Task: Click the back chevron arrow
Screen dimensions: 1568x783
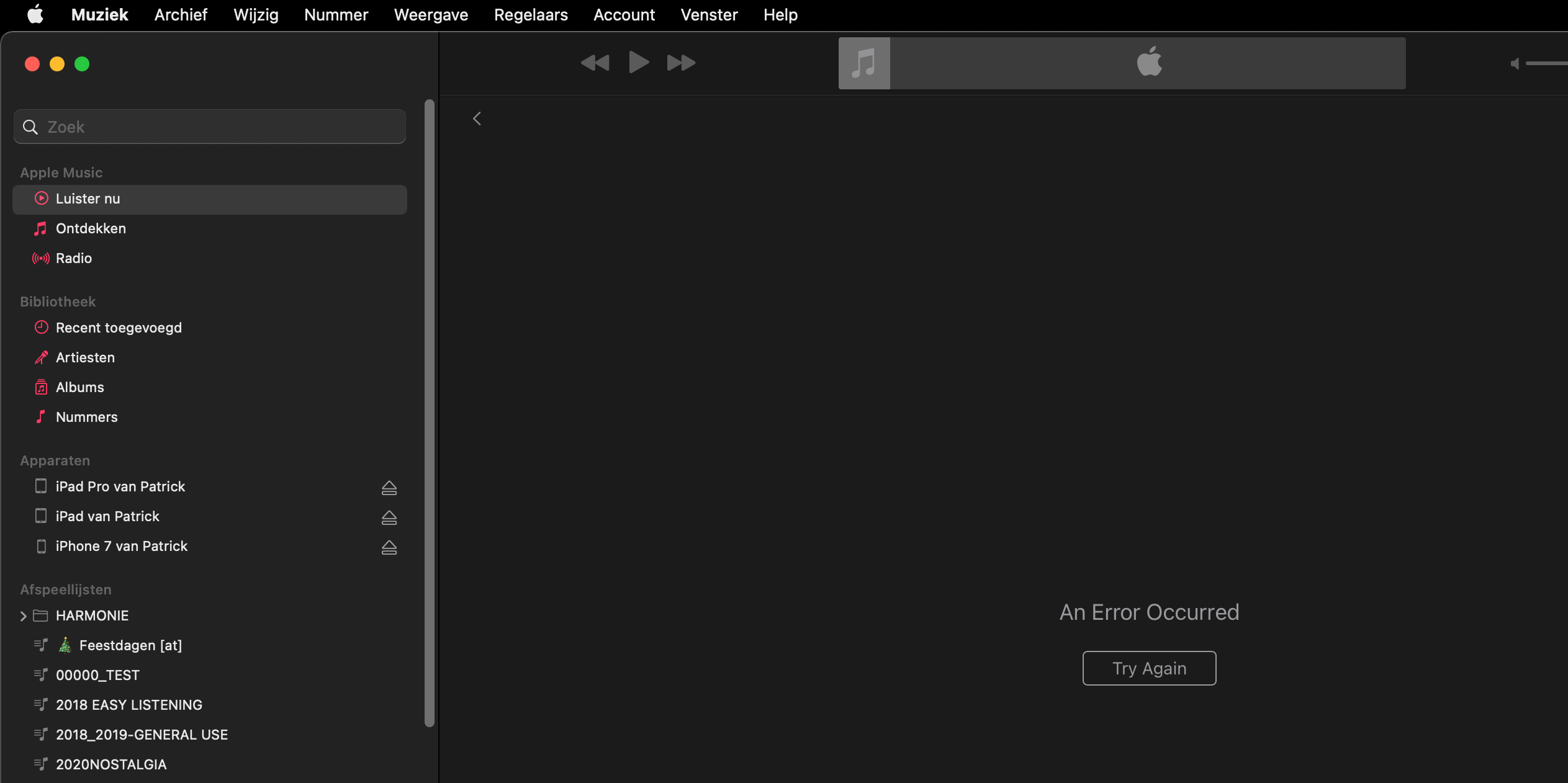Action: (x=477, y=119)
